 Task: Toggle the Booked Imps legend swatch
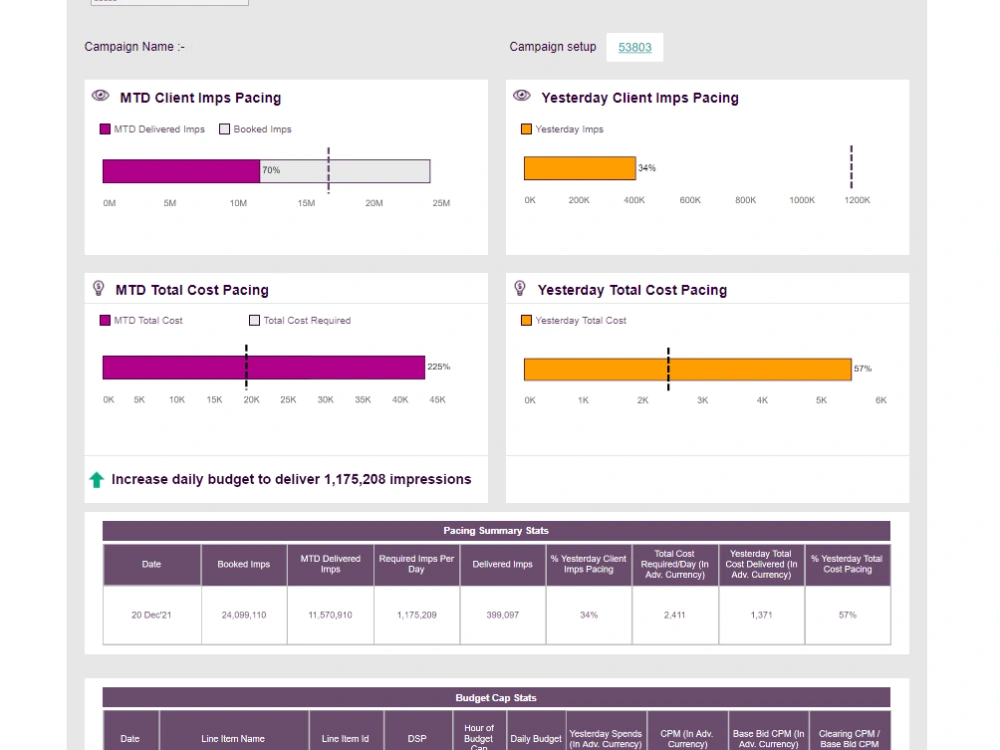[x=224, y=128]
